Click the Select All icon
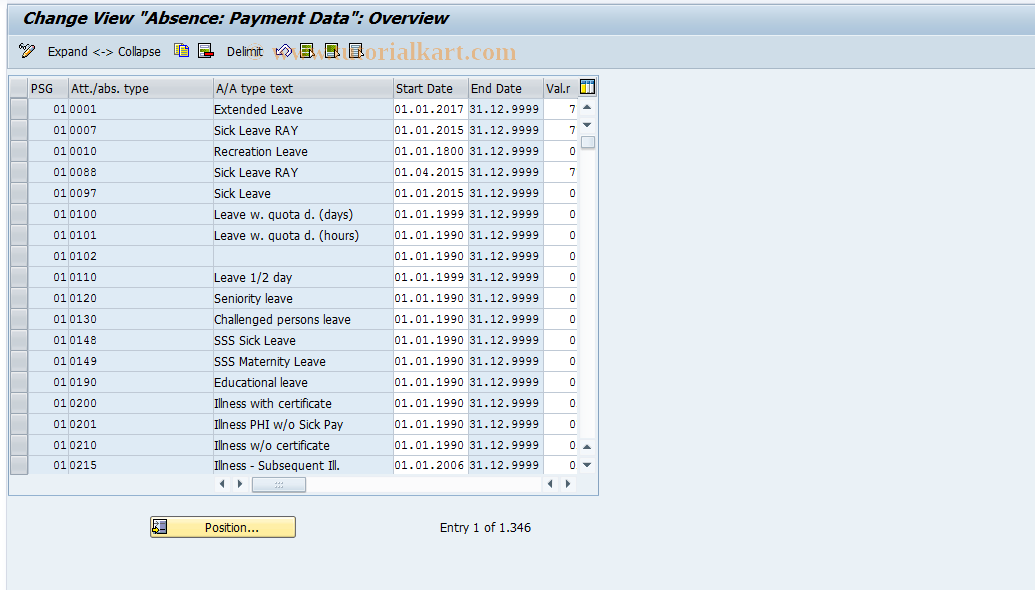The height and width of the screenshot is (590, 1035). tap(307, 51)
